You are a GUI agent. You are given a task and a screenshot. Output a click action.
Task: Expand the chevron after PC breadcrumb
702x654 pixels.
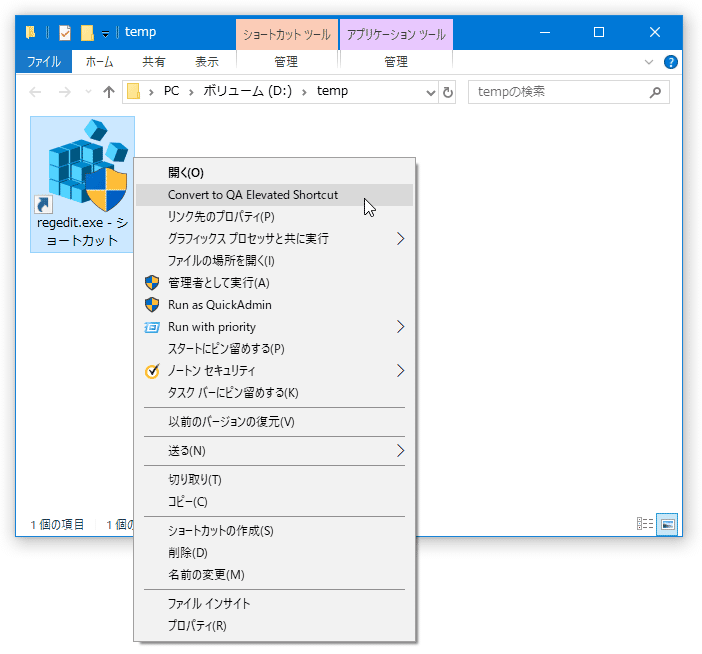click(x=191, y=93)
